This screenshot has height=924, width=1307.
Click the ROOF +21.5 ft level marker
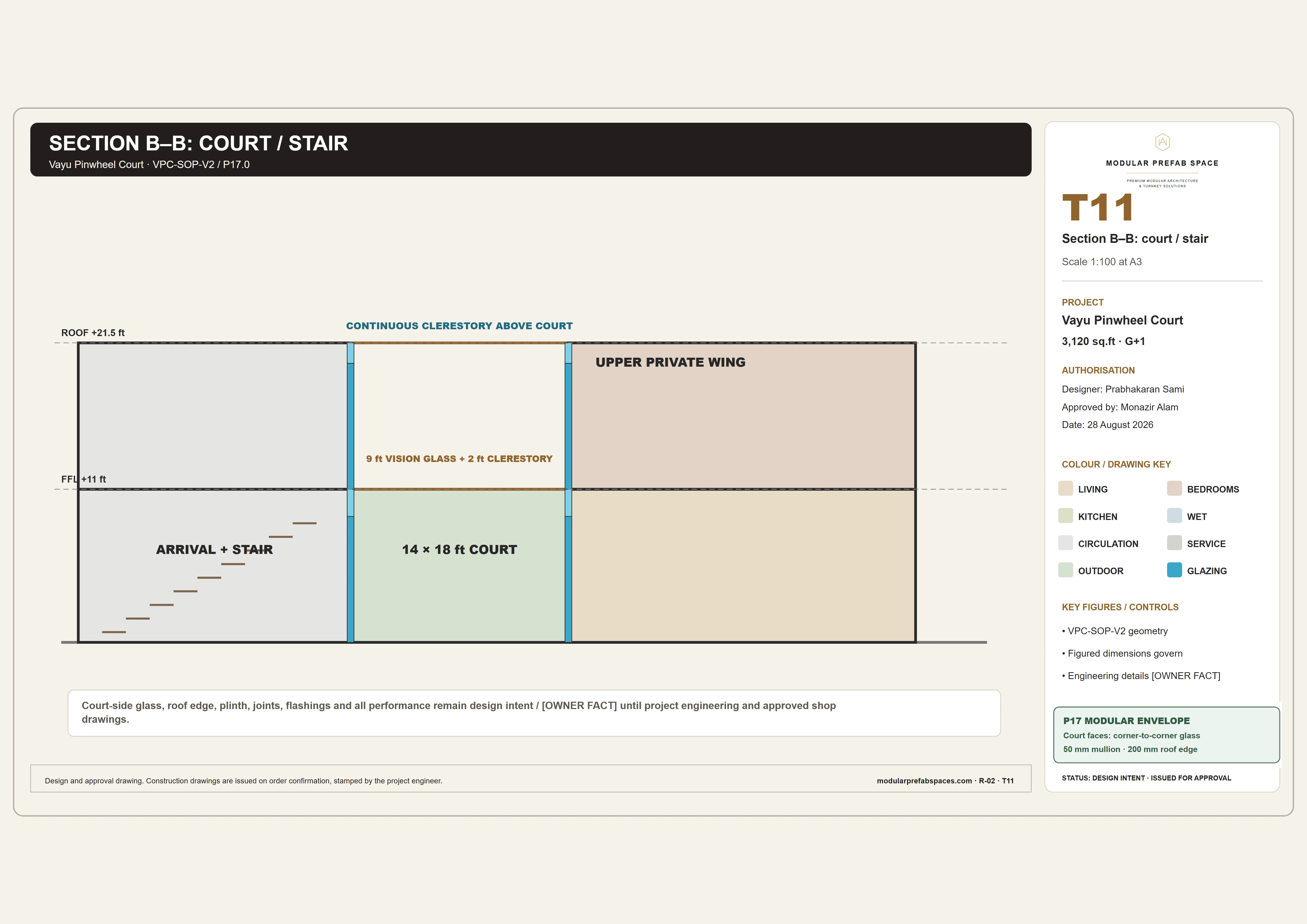tap(93, 333)
